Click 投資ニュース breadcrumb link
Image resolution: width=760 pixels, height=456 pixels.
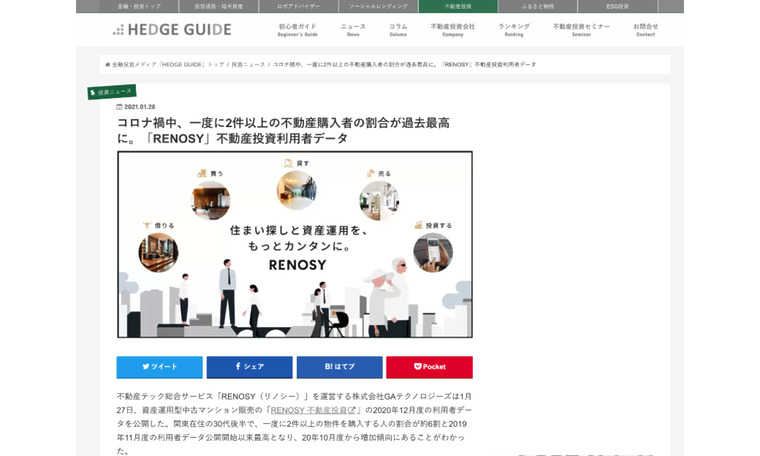click(x=248, y=64)
